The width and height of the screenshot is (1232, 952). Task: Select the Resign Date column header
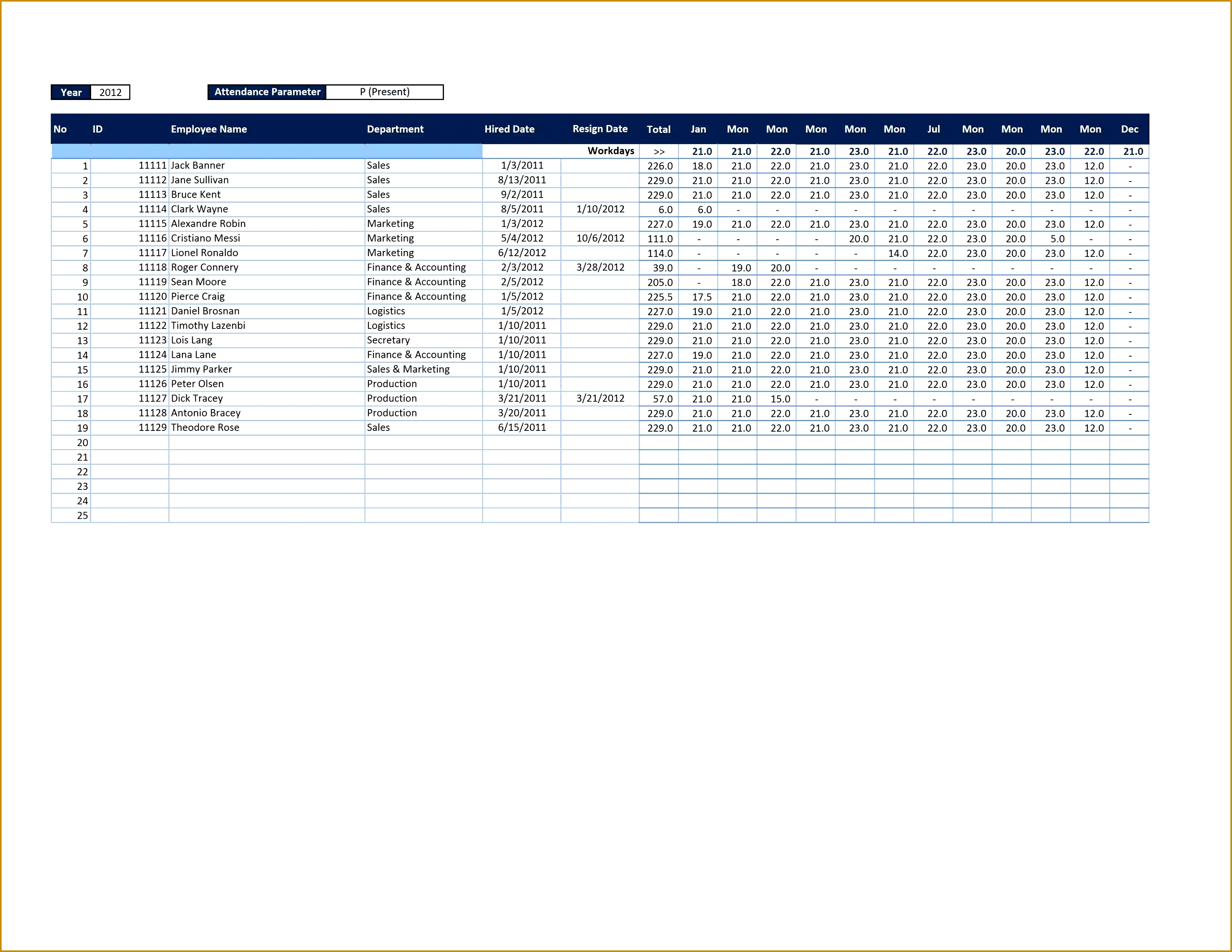pyautogui.click(x=600, y=128)
